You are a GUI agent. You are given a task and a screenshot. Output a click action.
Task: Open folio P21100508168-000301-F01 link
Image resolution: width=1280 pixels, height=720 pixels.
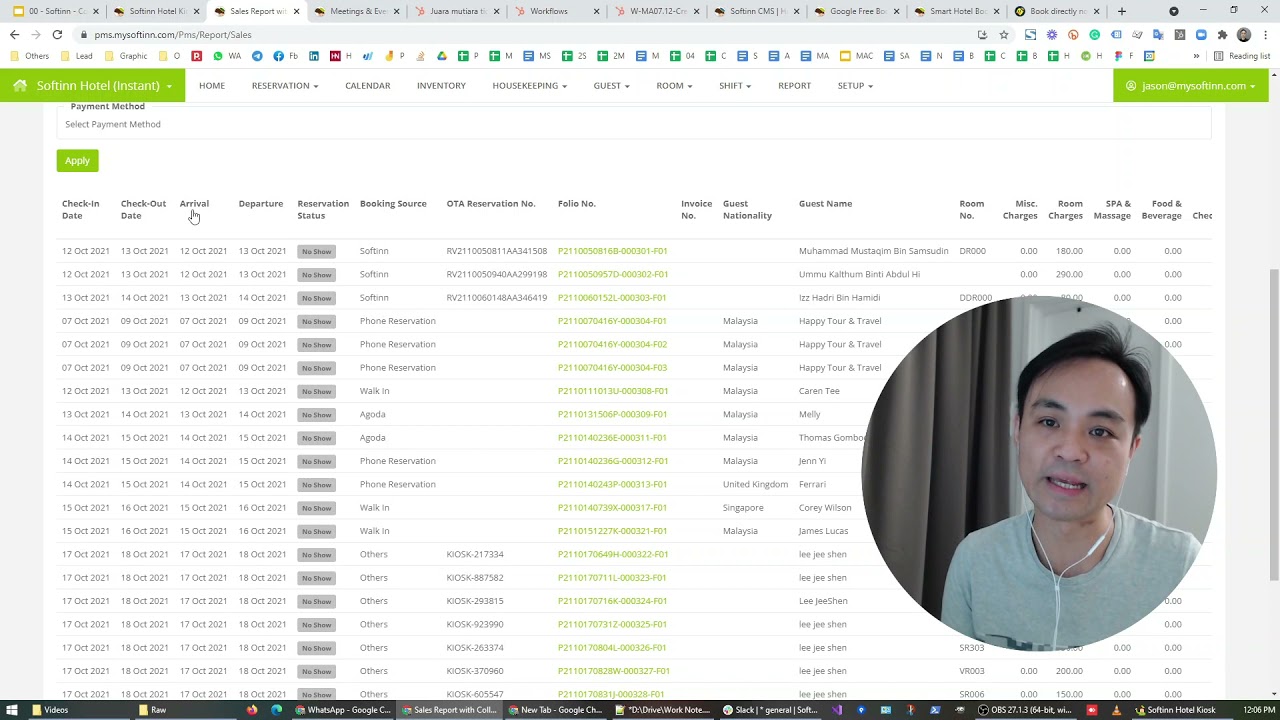[612, 251]
